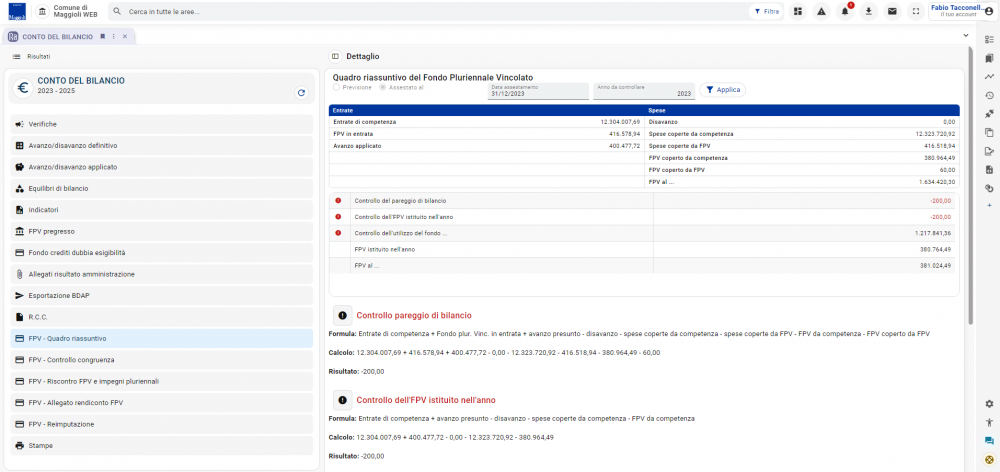The image size is (1000, 472).
Task: Open accessibility icon in right sidebar
Action: point(989,422)
